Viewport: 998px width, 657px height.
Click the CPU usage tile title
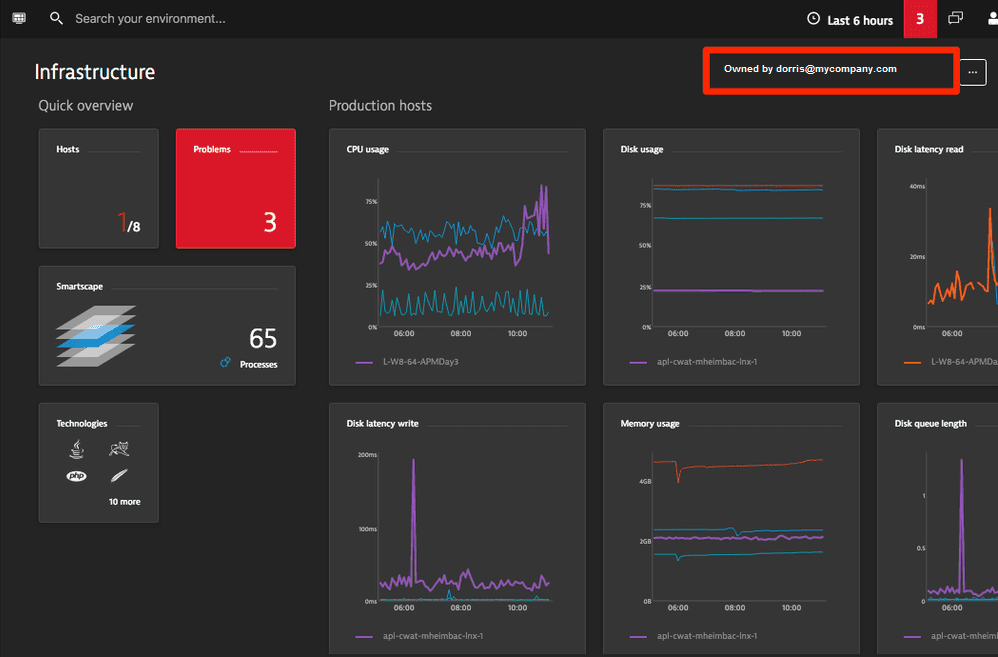tap(367, 149)
